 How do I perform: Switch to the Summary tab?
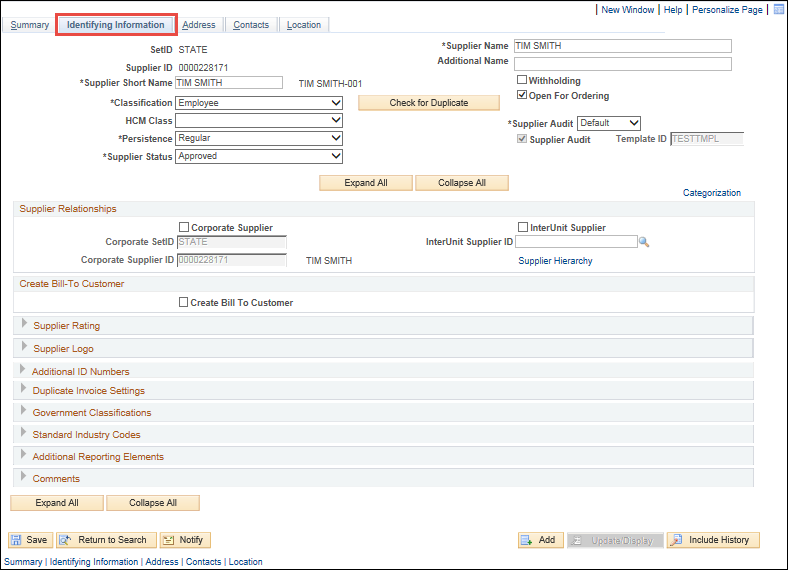(30, 25)
